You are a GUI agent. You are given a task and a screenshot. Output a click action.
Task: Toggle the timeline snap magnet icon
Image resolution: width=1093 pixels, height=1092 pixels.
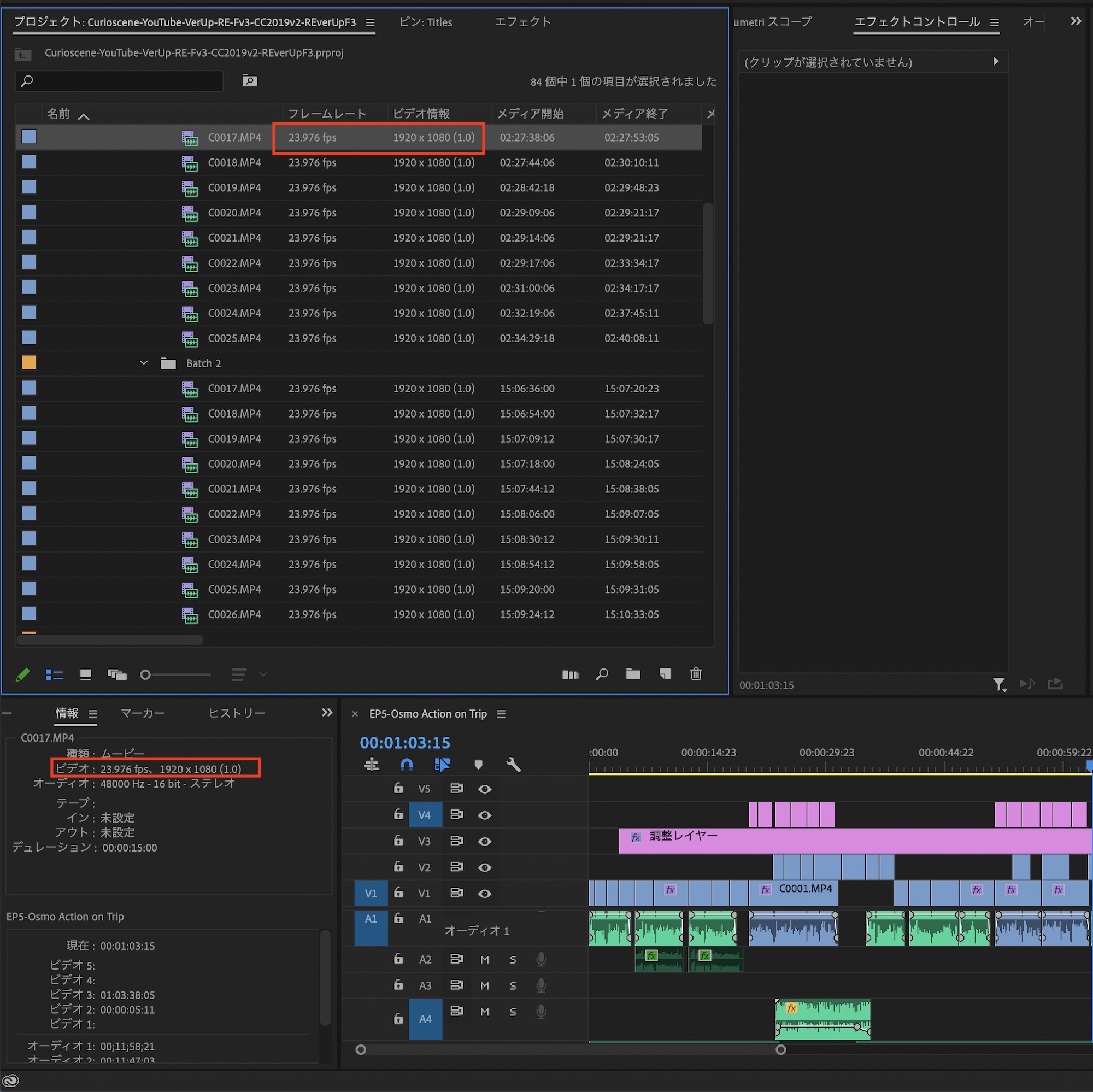(406, 765)
